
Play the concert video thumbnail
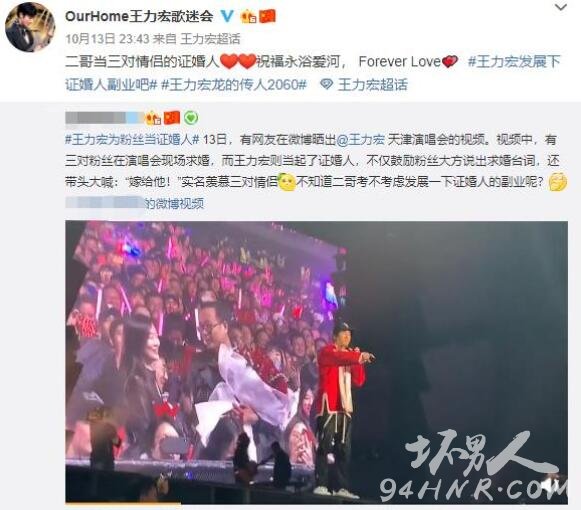pyautogui.click(x=316, y=362)
